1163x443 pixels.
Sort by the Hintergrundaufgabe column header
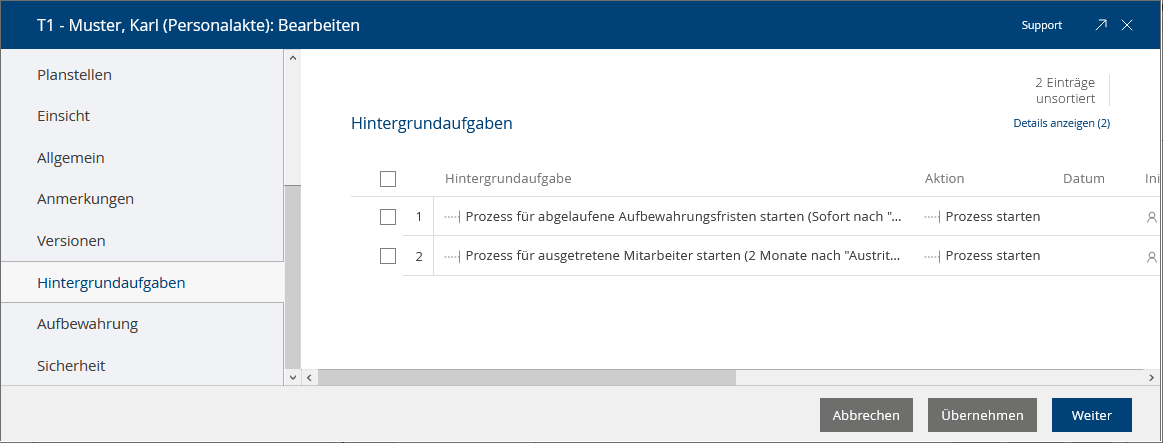pyautogui.click(x=508, y=179)
